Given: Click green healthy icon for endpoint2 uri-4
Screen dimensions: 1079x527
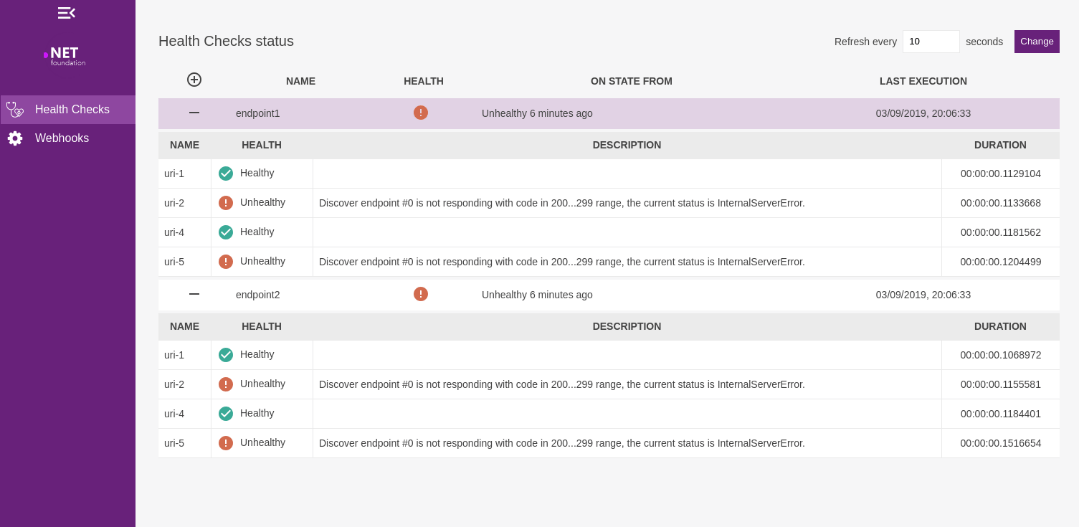Looking at the screenshot, I should tap(226, 414).
